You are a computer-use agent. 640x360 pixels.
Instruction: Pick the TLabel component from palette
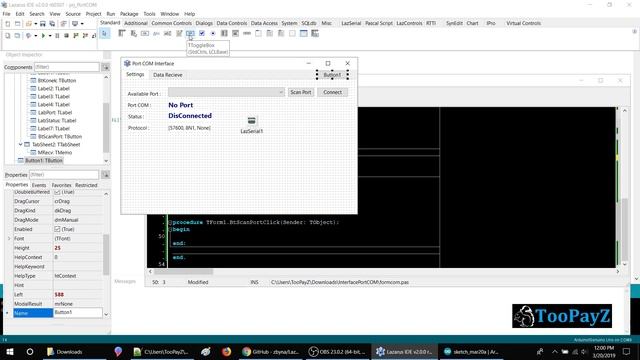[x=156, y=33]
